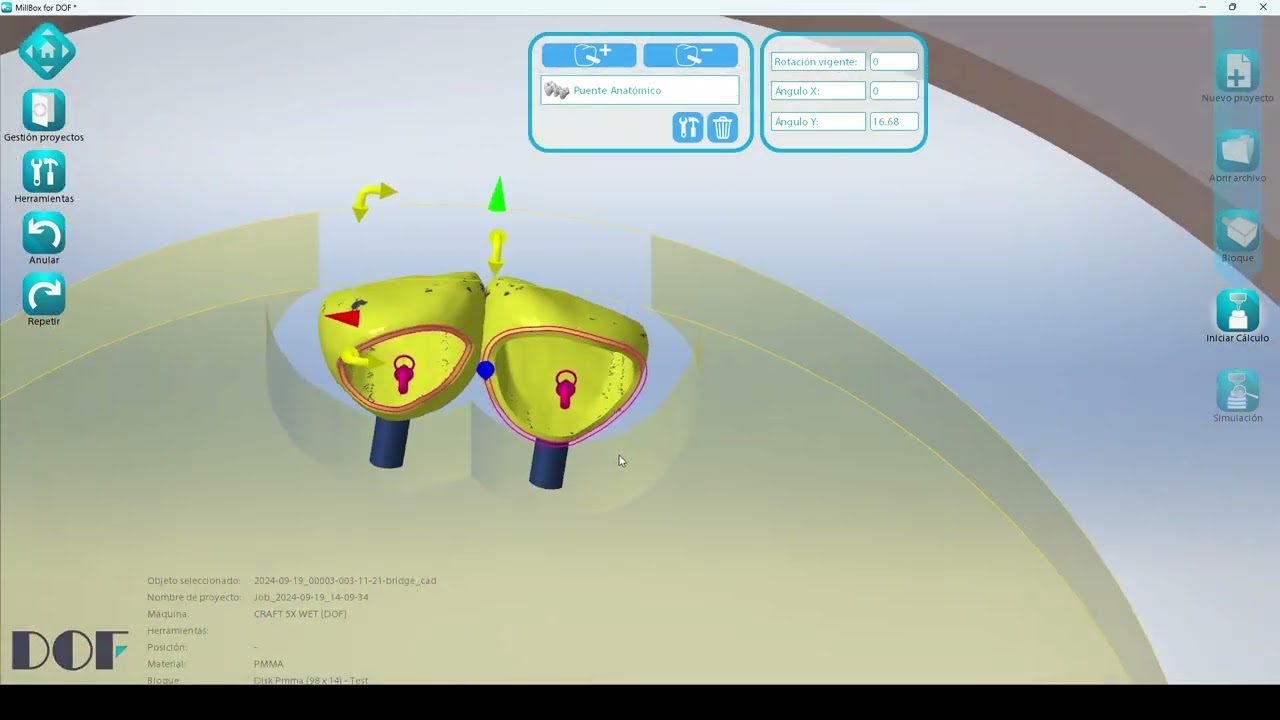Image resolution: width=1280 pixels, height=720 pixels.
Task: Click the Rotación vigente input field
Action: pos(893,61)
